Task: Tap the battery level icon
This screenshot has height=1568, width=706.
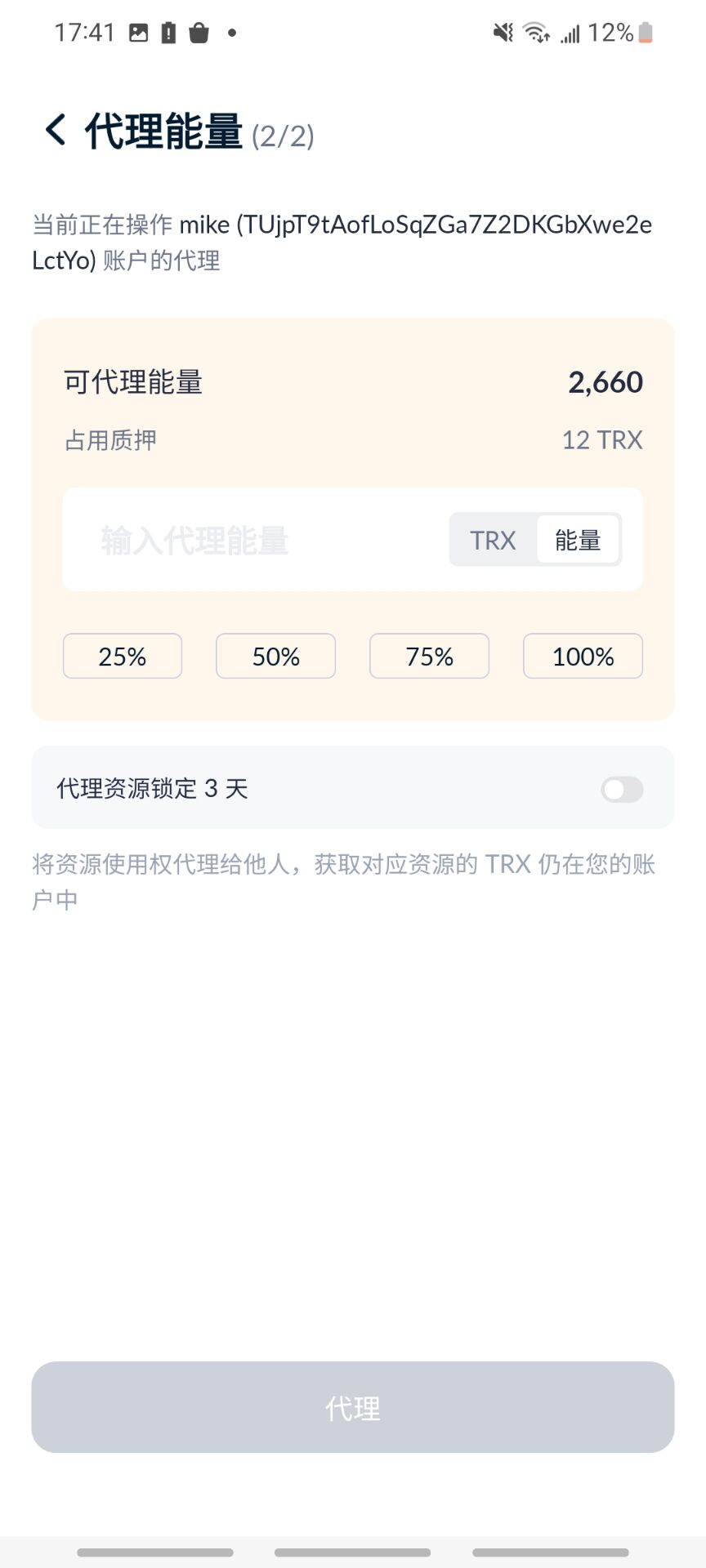Action: pos(646,33)
